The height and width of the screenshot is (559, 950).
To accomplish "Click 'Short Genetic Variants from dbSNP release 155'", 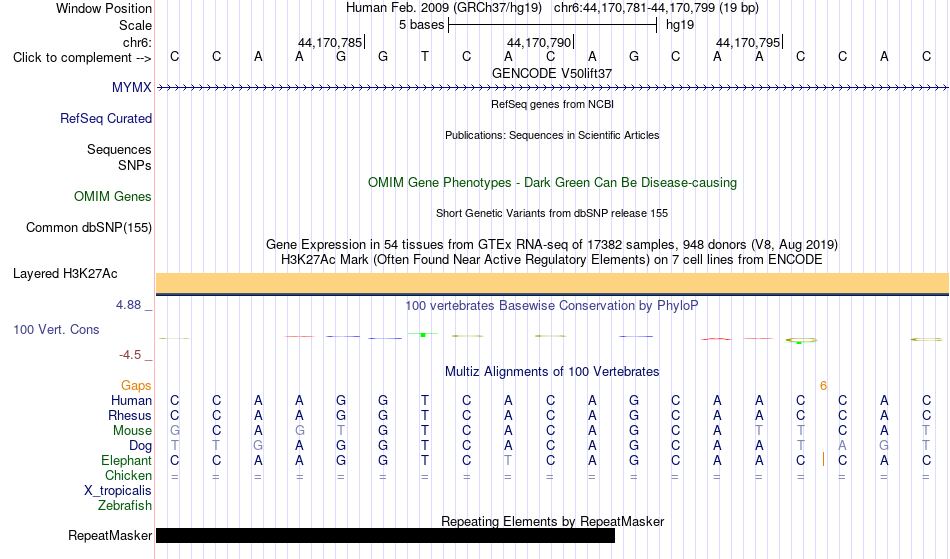I will coord(552,213).
